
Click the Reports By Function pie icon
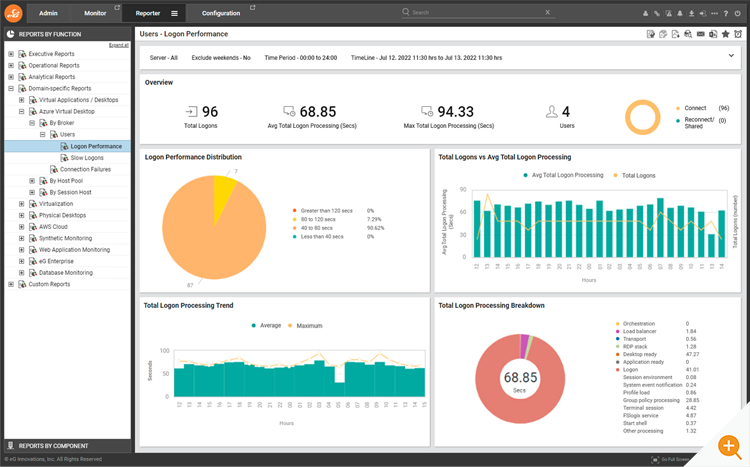click(11, 34)
